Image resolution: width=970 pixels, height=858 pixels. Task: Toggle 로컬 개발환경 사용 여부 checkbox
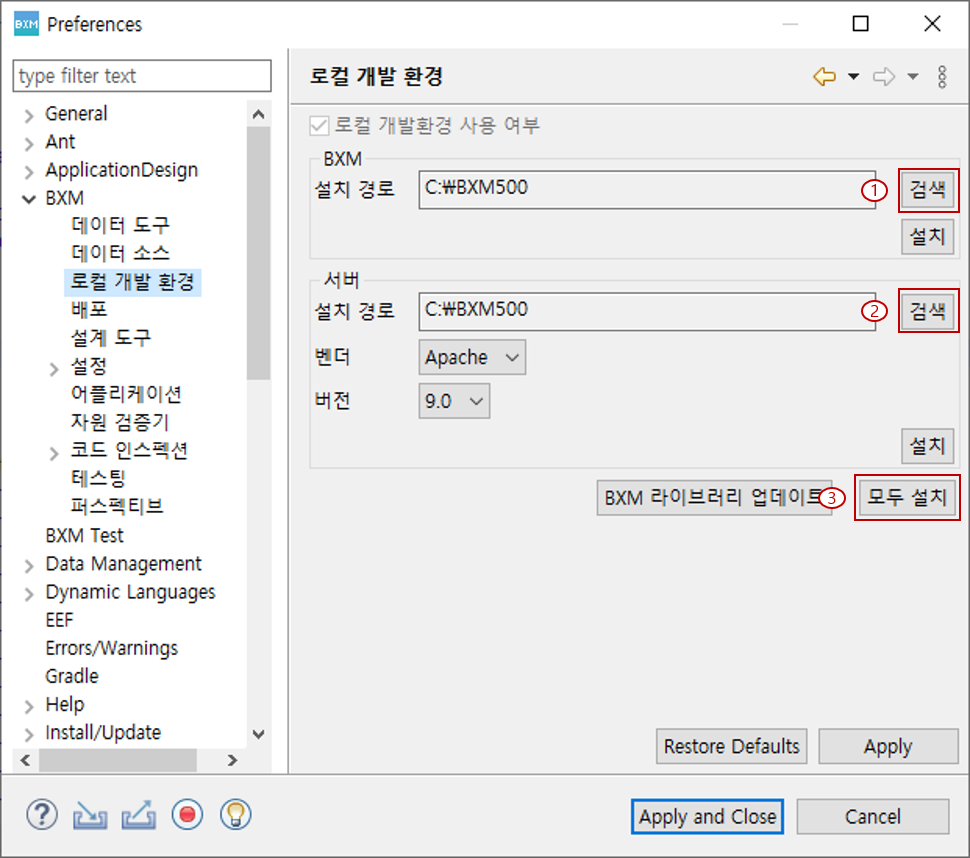coord(319,126)
